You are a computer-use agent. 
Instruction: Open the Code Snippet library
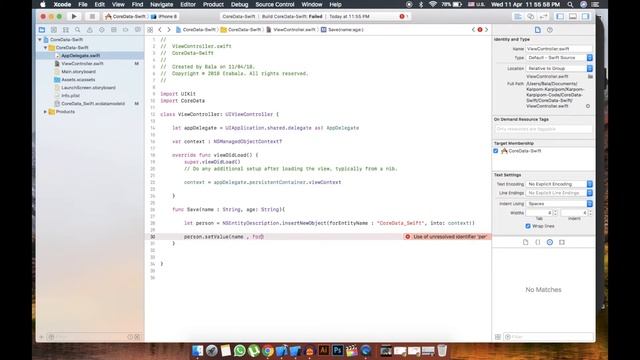(x=538, y=242)
